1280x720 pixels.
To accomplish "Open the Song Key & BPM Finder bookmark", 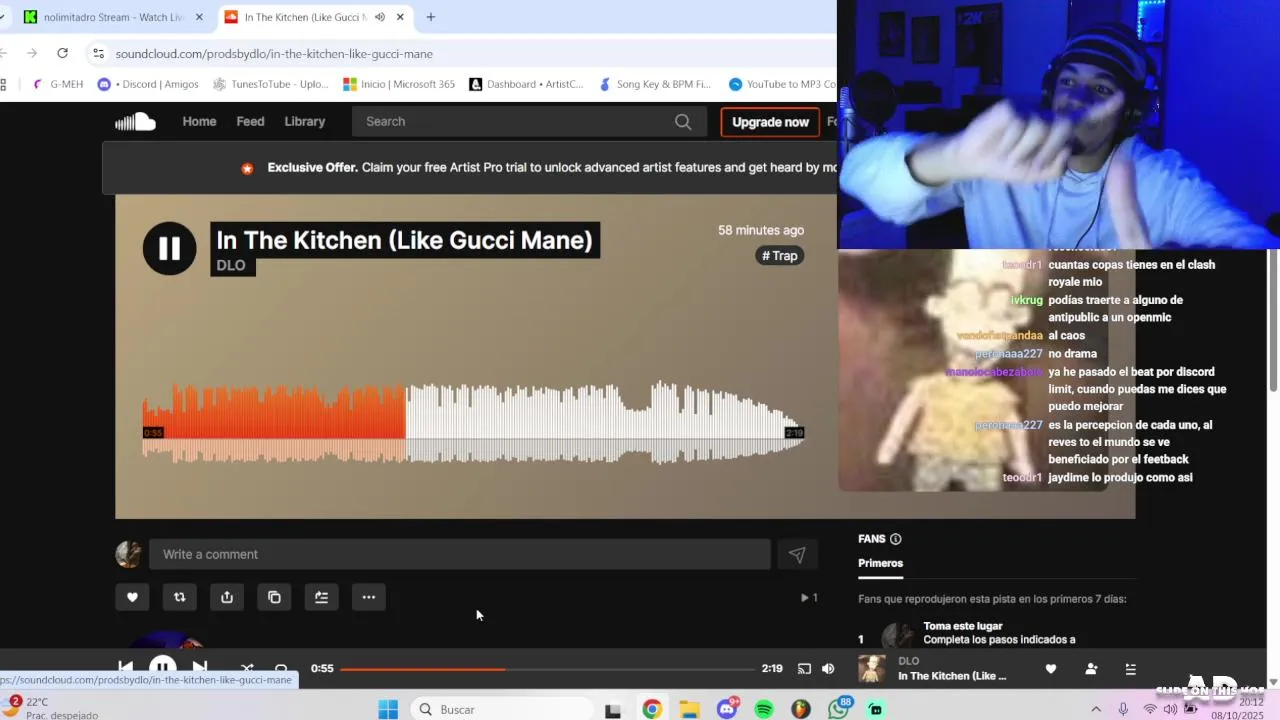I will [655, 84].
